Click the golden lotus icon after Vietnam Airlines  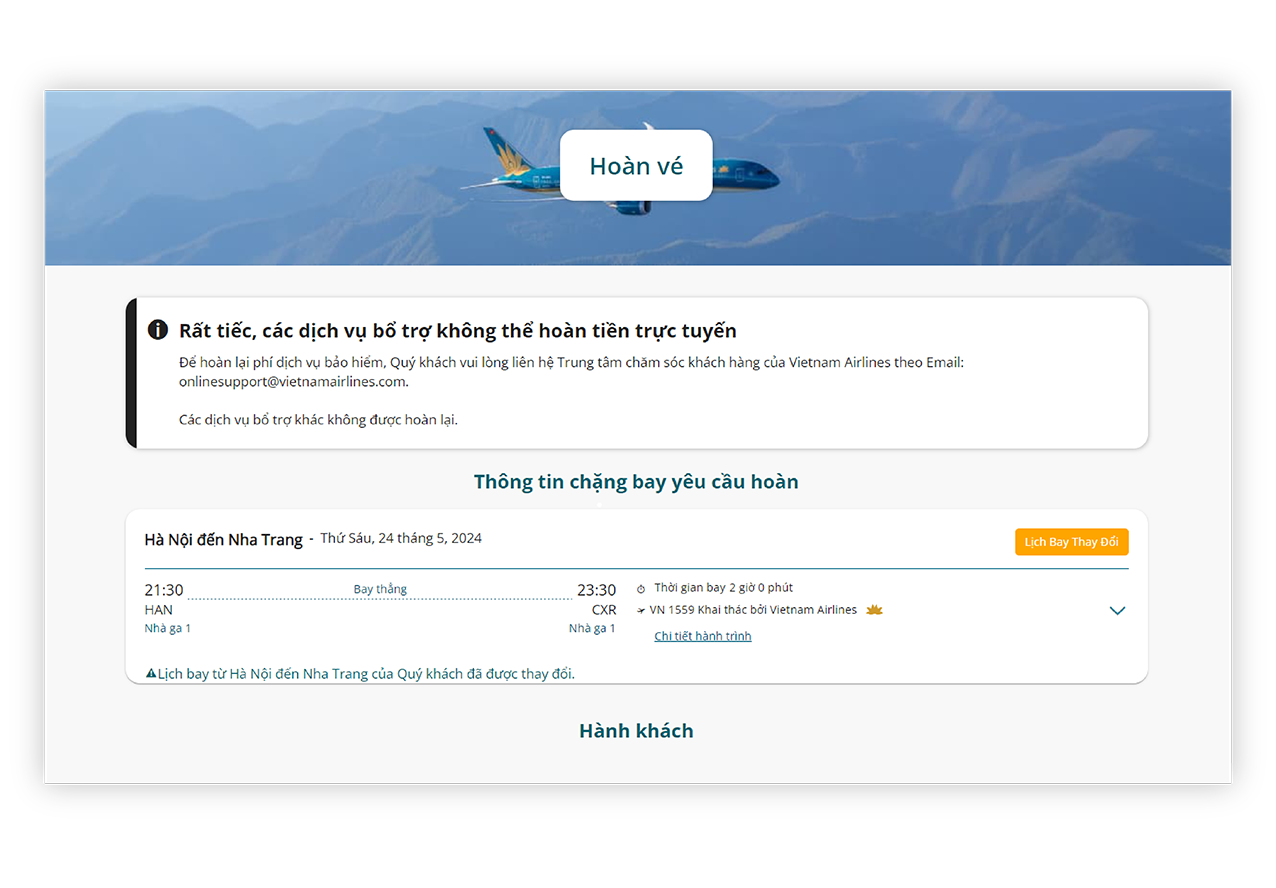(x=874, y=609)
